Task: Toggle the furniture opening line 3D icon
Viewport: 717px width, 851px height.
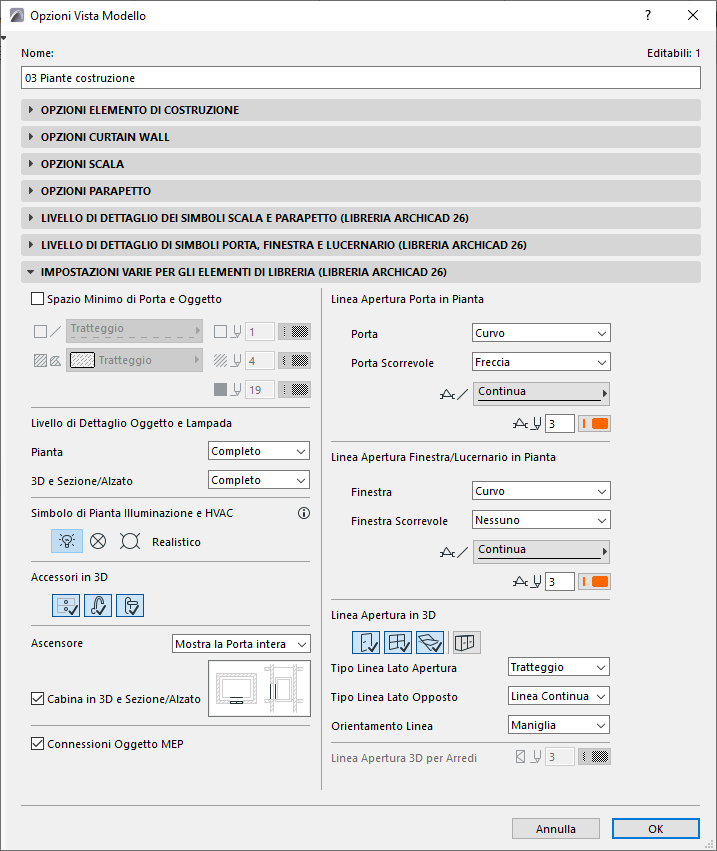Action: click(x=466, y=643)
